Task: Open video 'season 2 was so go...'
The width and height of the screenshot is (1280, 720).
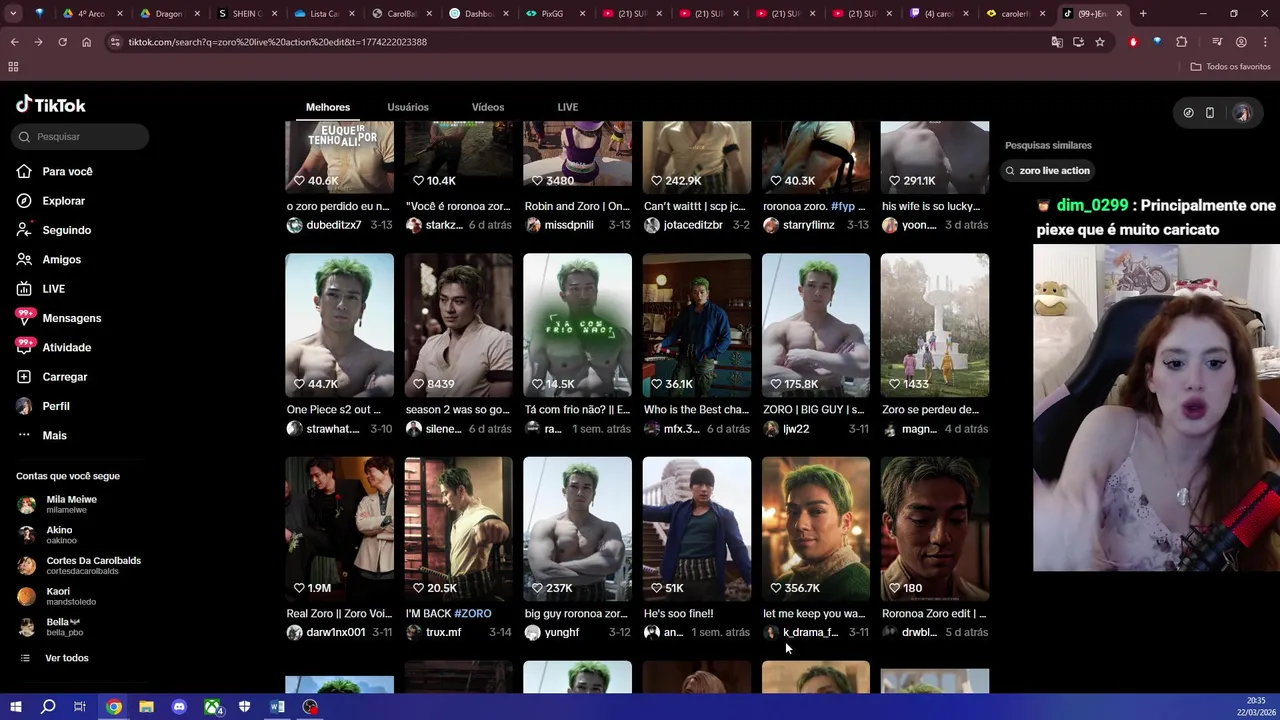Action: 458,325
